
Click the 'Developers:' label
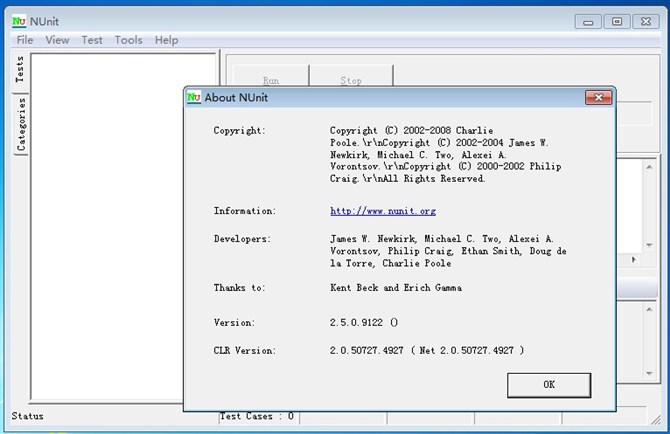242,239
